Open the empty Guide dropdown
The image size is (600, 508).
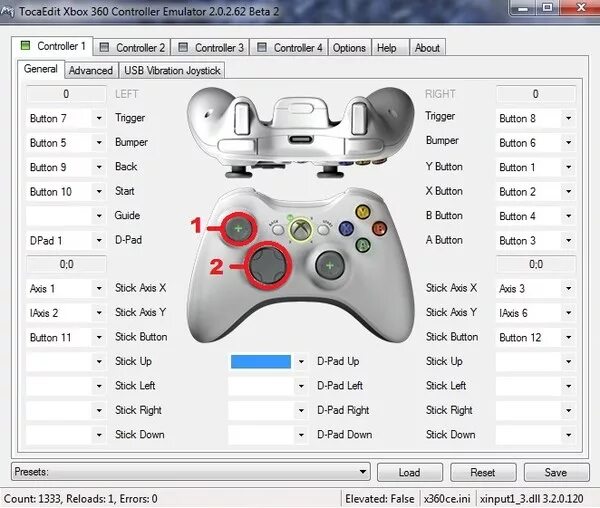click(x=66, y=216)
